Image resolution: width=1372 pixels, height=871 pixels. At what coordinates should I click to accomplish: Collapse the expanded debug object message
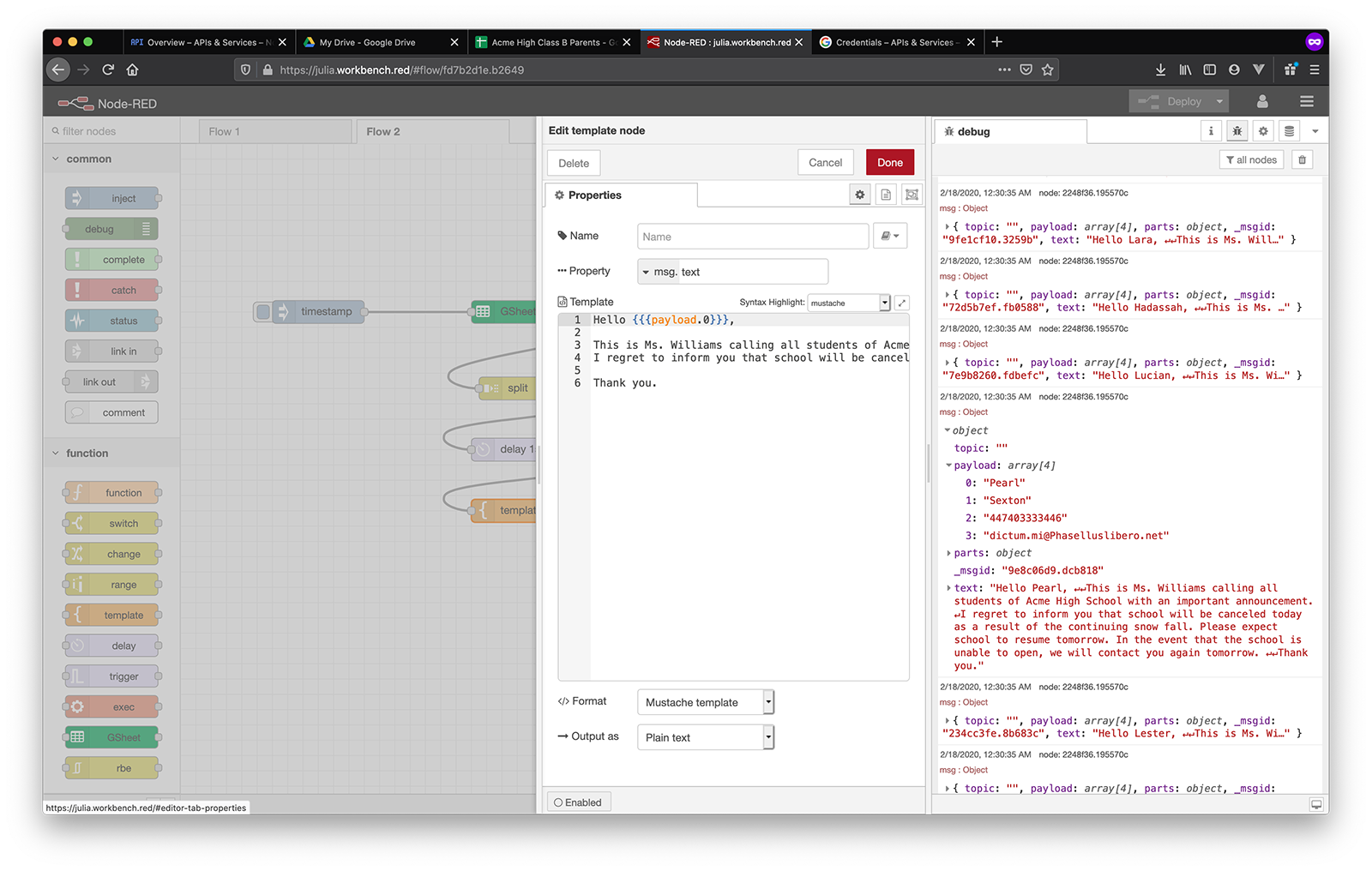[x=948, y=430]
